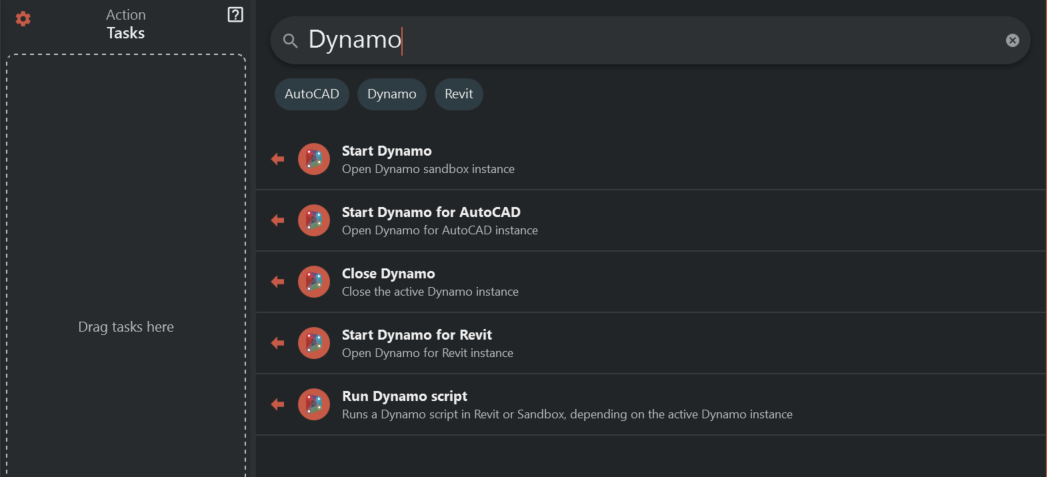The height and width of the screenshot is (477, 1047).
Task: Clear the Dynamo search text
Action: point(1012,41)
